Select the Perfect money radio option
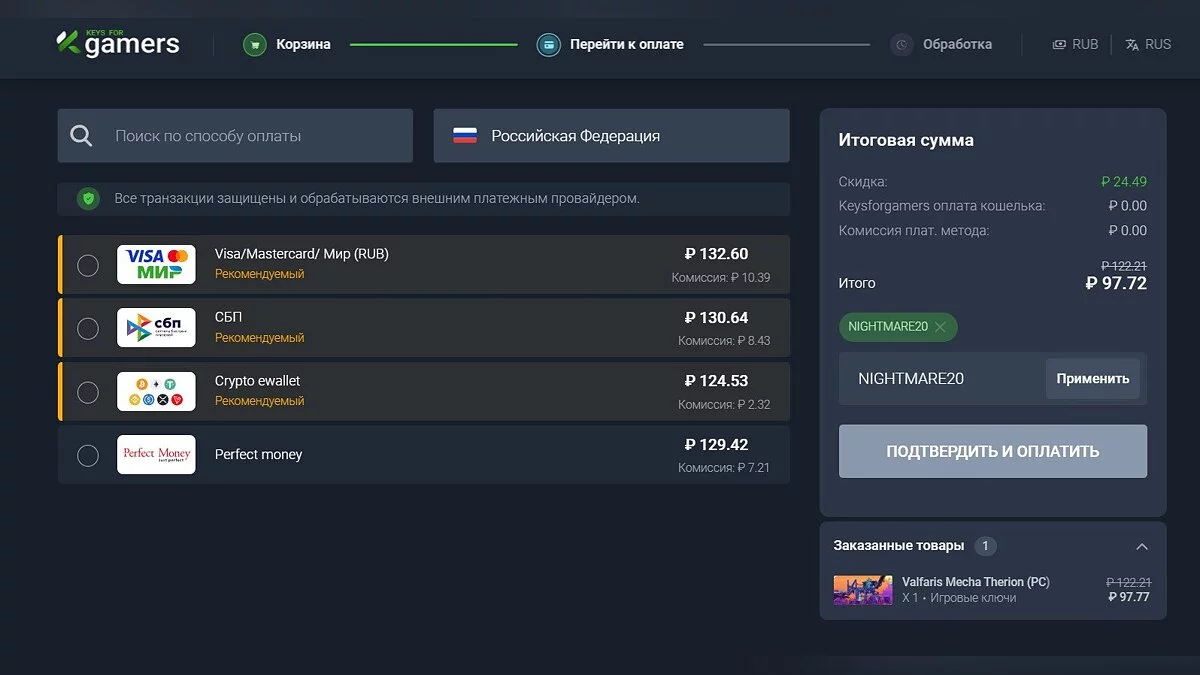 click(x=88, y=455)
